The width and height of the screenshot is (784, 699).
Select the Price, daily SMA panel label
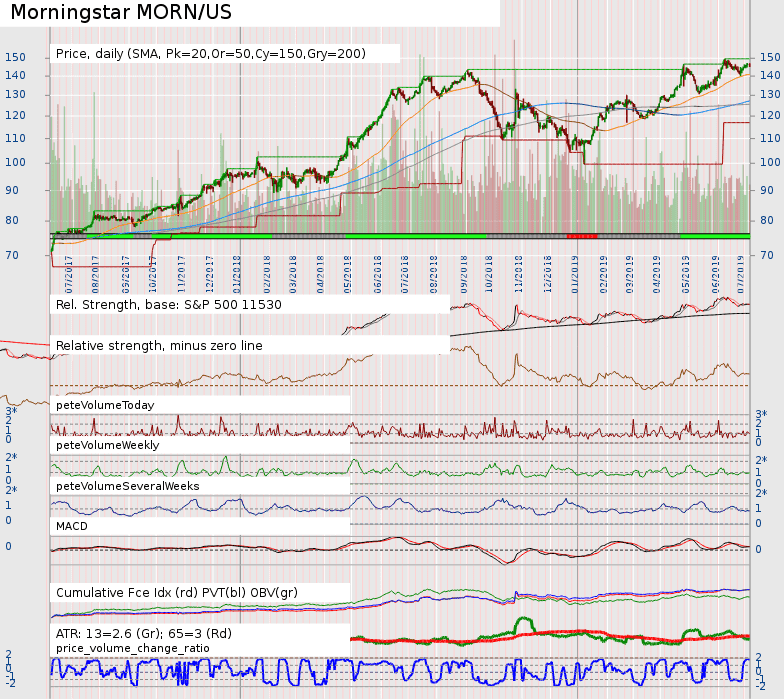210,54
